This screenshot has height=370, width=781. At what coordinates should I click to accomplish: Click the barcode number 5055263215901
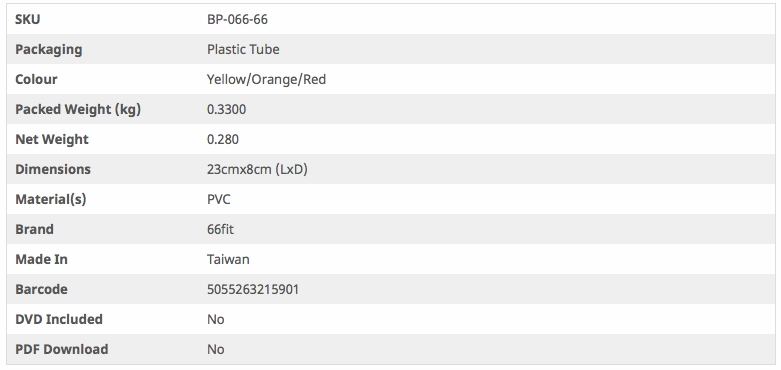[253, 289]
